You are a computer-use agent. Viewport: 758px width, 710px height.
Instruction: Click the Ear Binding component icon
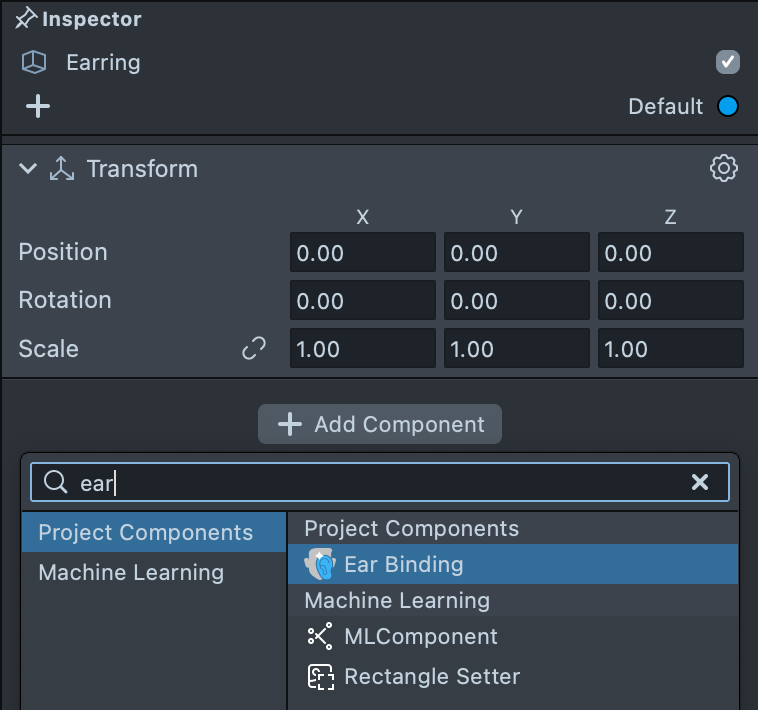(320, 564)
